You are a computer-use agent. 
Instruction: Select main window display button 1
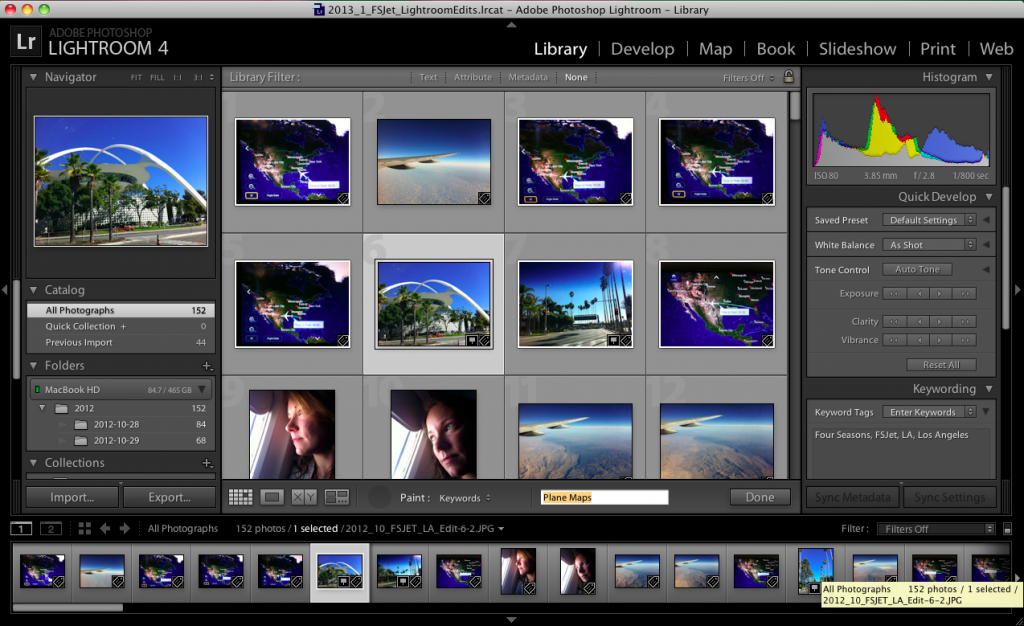21,529
